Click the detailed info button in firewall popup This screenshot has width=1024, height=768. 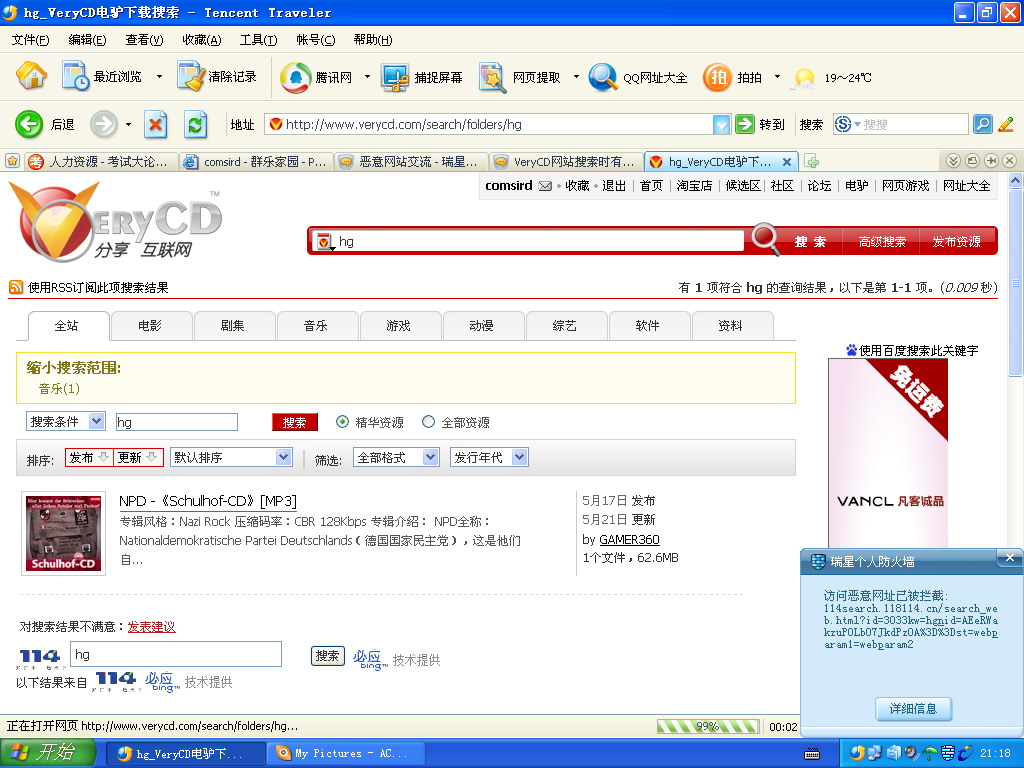913,709
